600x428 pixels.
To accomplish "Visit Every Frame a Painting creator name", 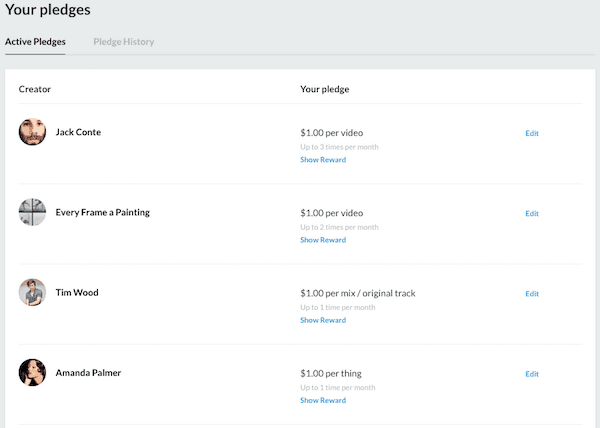I will (x=103, y=212).
